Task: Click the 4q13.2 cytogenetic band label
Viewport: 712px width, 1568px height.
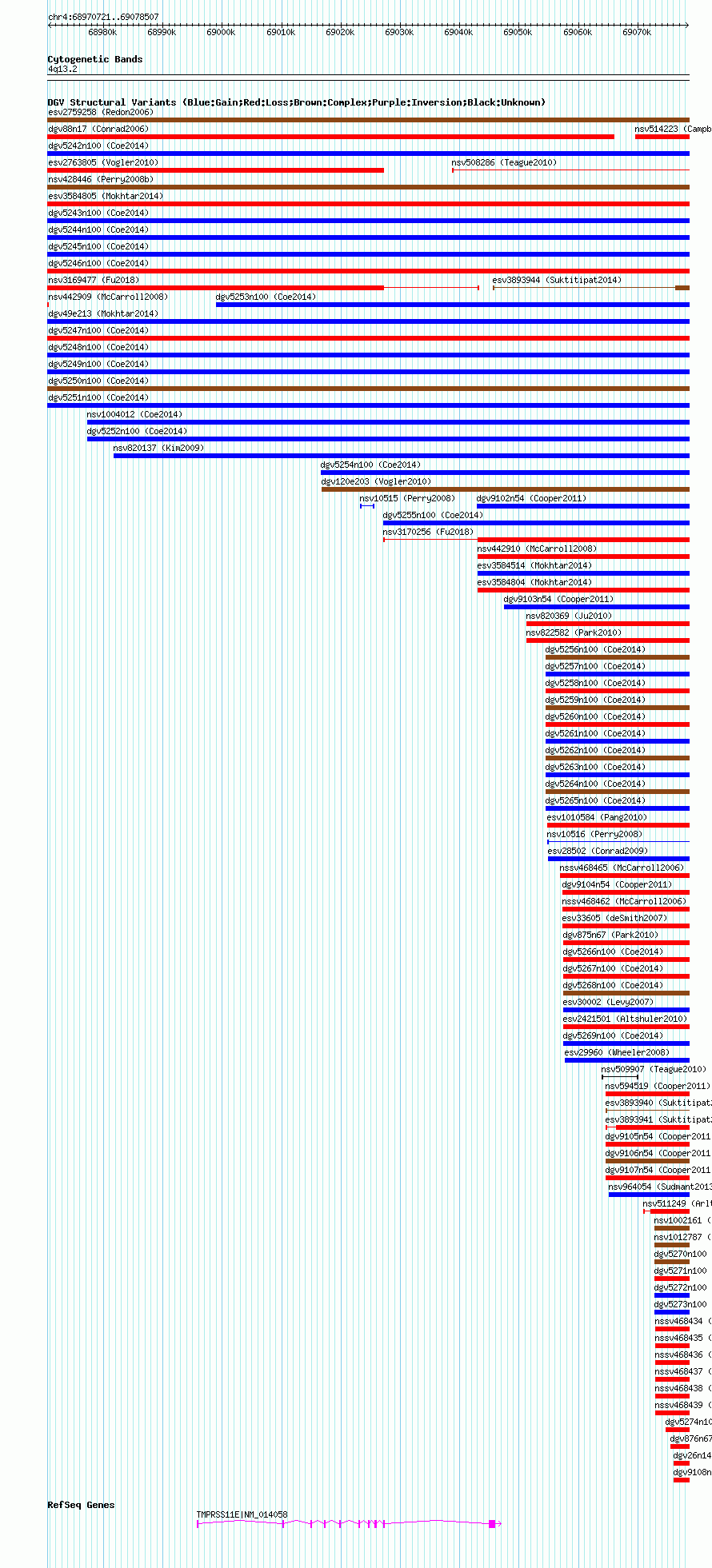Action: click(62, 70)
